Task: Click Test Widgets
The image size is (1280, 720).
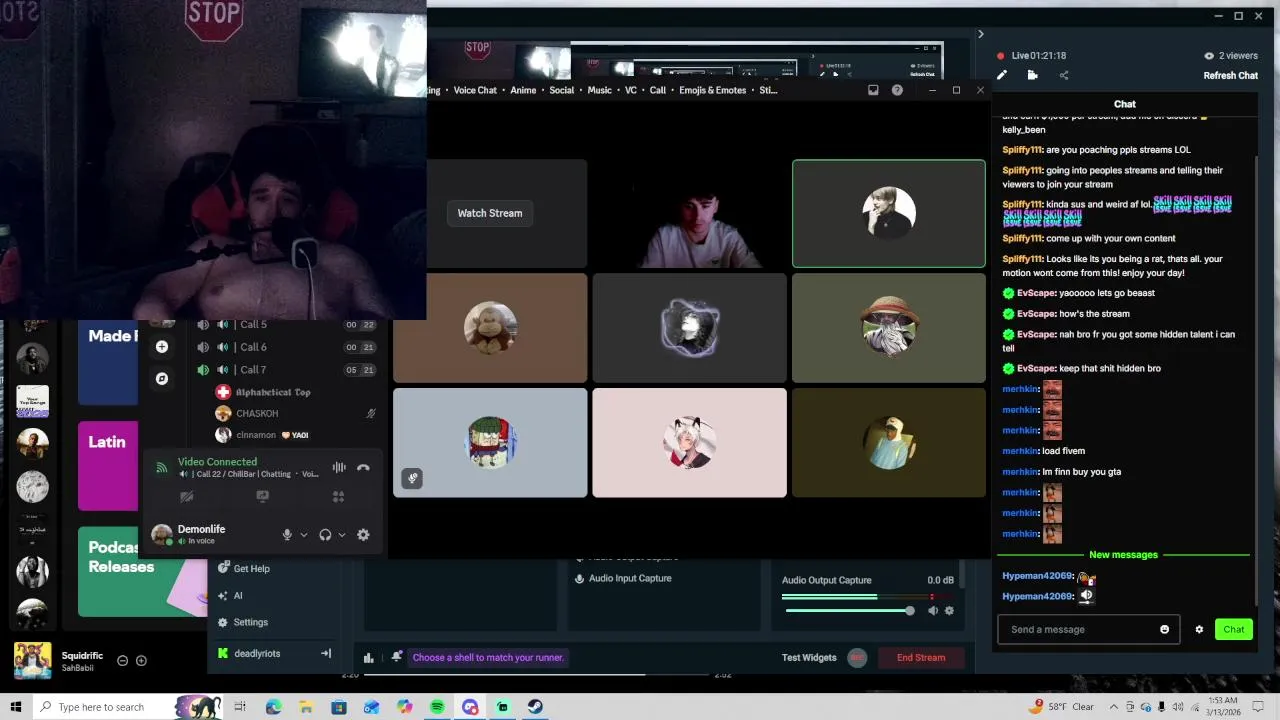Action: pos(809,657)
